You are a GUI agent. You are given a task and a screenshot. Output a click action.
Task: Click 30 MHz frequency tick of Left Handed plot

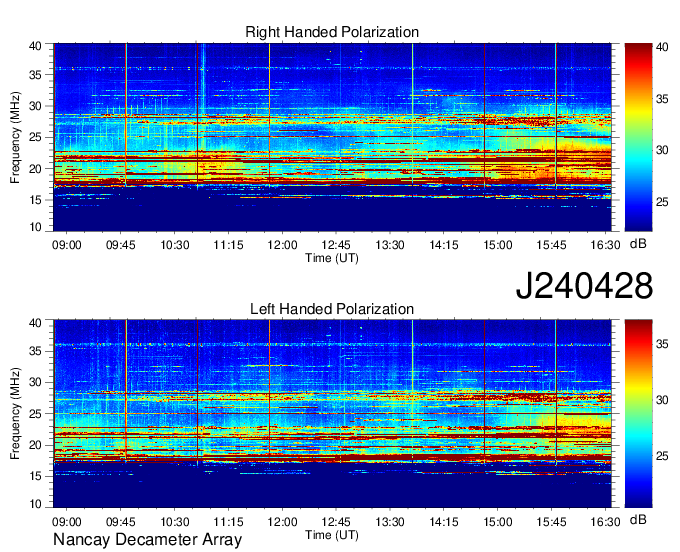pos(35,382)
